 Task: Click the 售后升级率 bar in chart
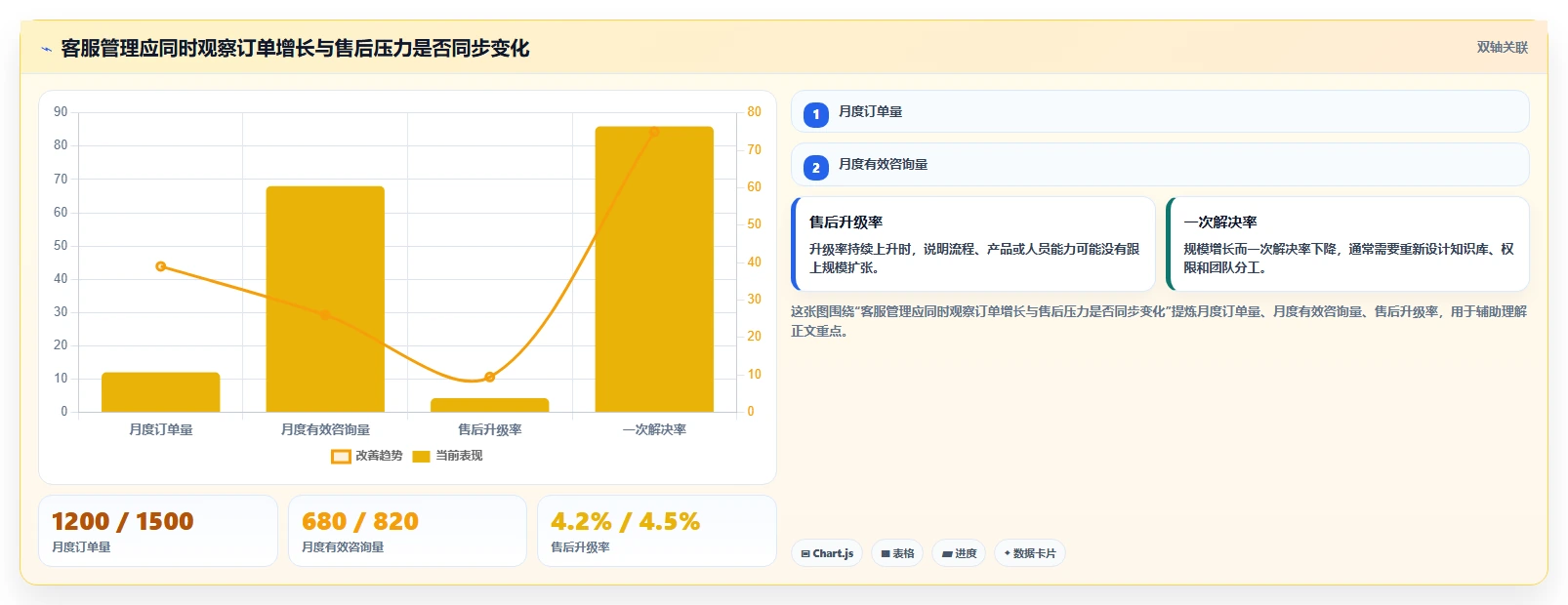490,405
